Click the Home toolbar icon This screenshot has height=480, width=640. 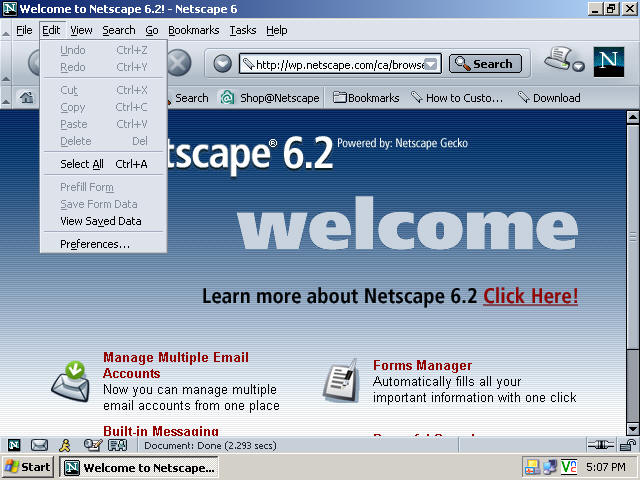pos(27,98)
